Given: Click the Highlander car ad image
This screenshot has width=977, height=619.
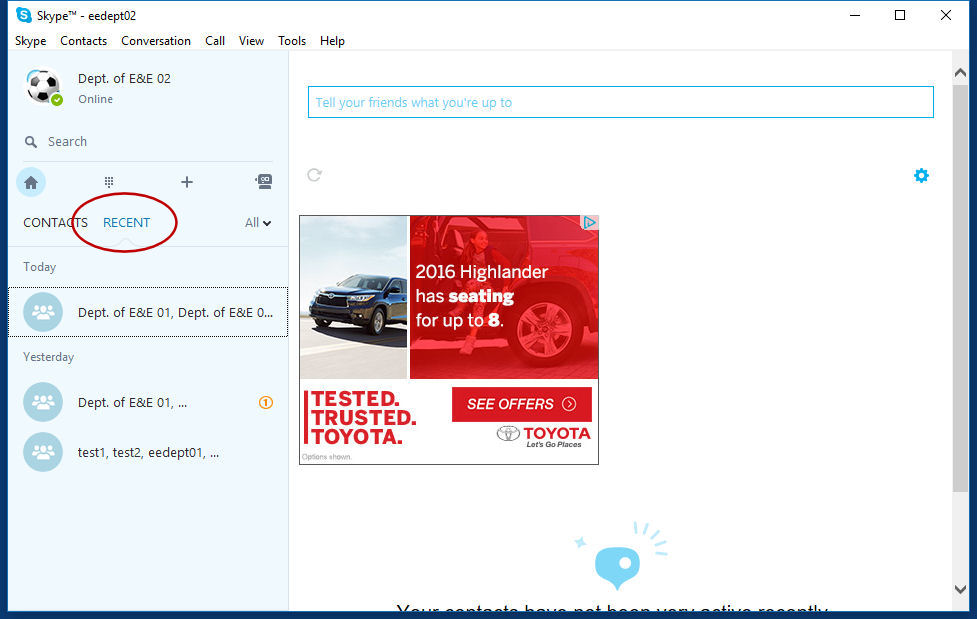Looking at the screenshot, I should [x=353, y=297].
